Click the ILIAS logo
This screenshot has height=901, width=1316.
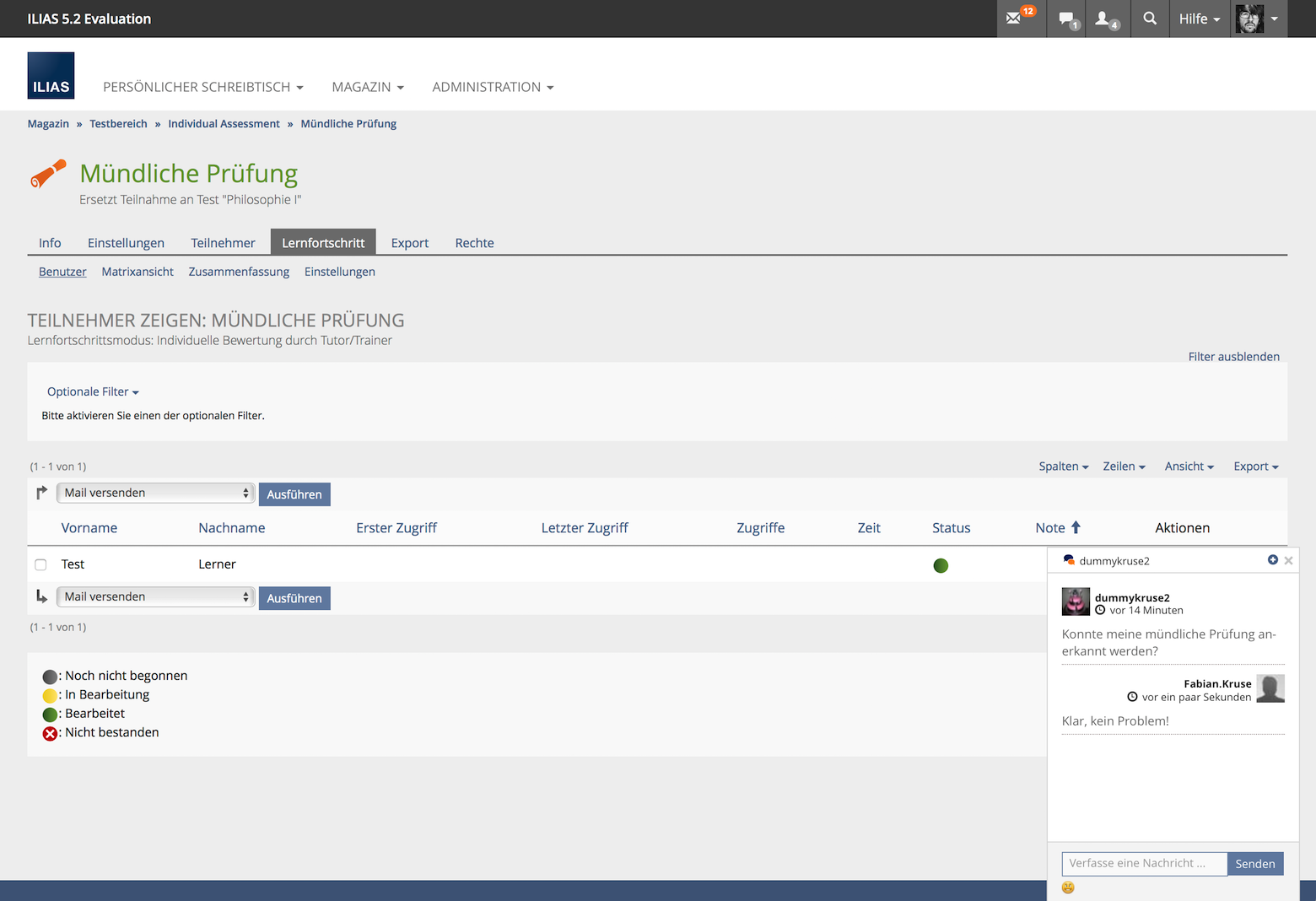(x=51, y=76)
